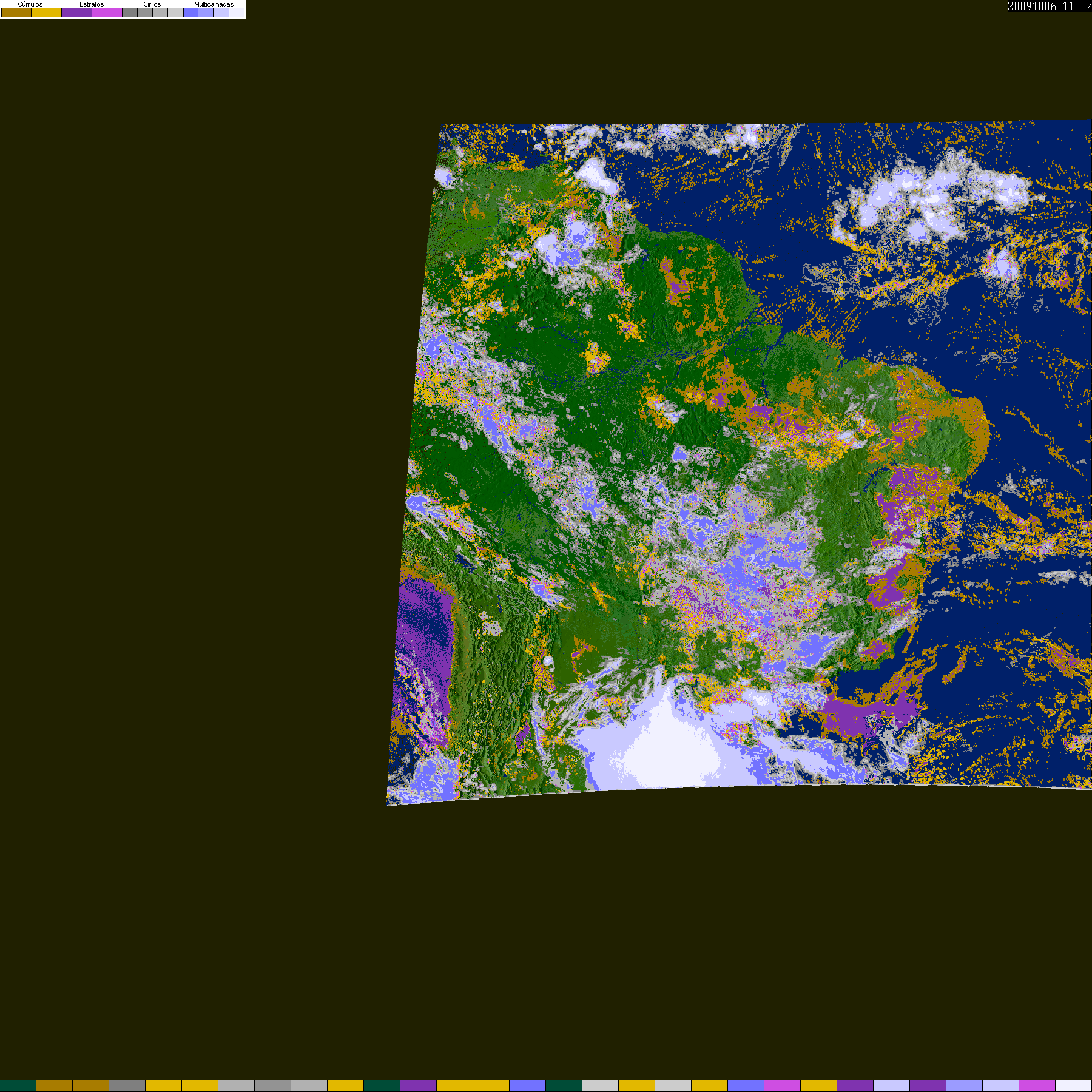Viewport: 1092px width, 1092px height.
Task: Pick the darkest blue Multicamadas swatch
Action: [x=190, y=13]
